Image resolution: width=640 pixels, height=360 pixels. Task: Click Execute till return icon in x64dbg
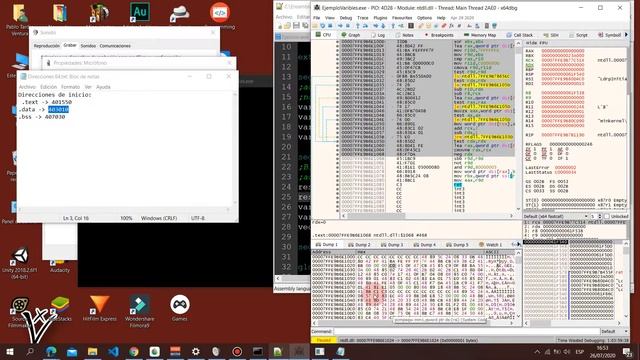tap(393, 26)
